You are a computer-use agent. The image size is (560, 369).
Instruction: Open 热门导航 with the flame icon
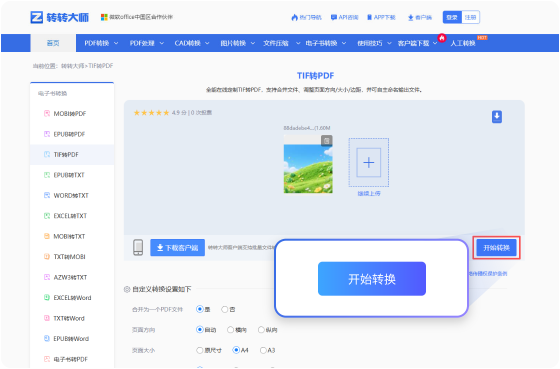[x=306, y=17]
